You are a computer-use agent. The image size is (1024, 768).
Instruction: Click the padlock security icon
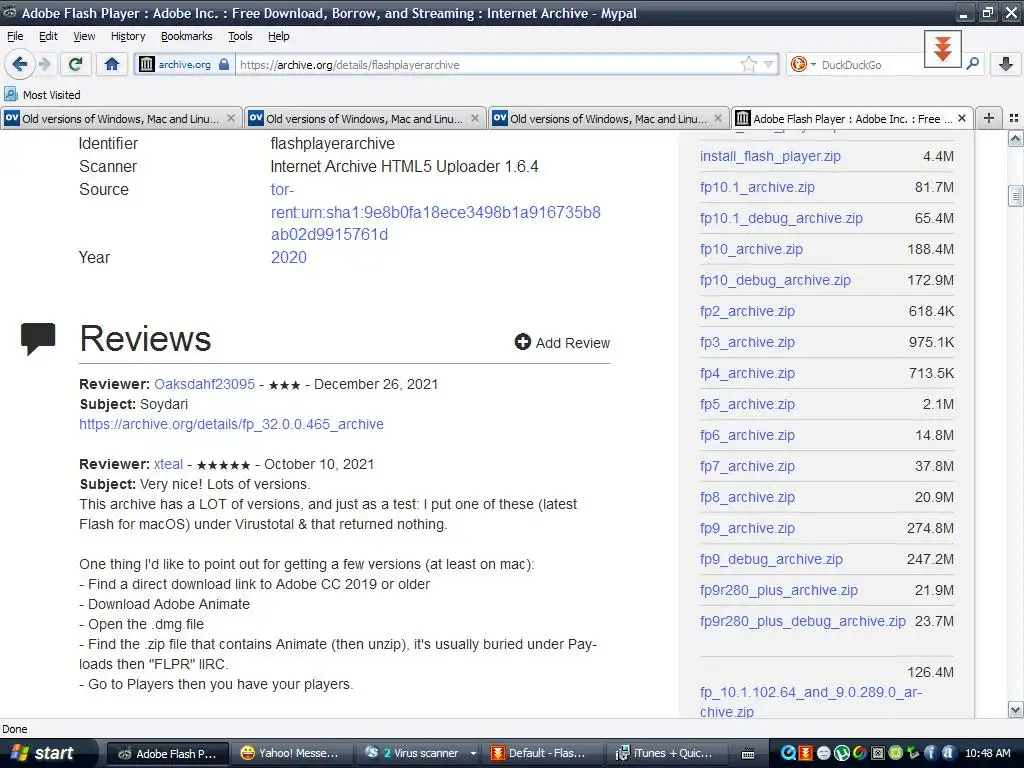(224, 64)
